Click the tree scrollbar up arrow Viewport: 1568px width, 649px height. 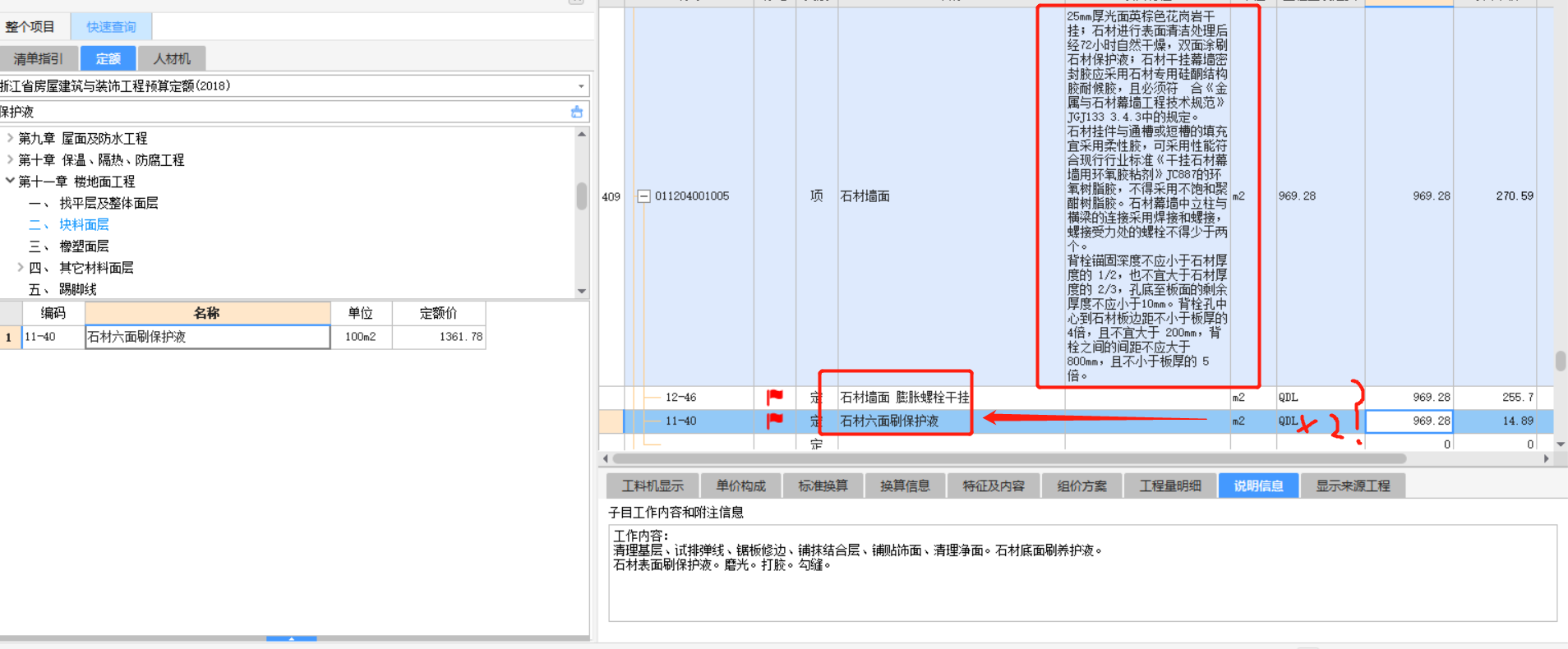click(582, 134)
